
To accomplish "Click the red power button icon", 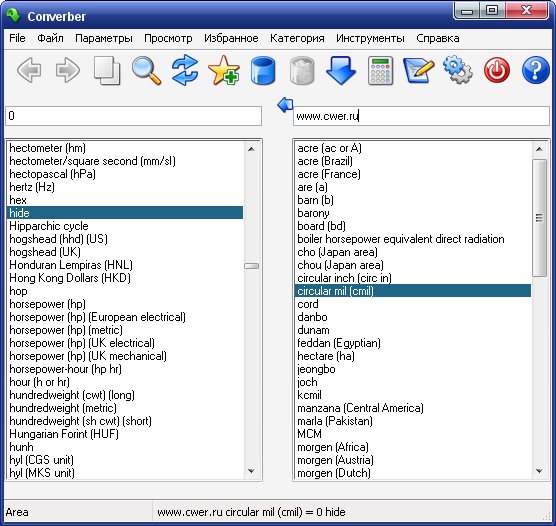I will [497, 70].
